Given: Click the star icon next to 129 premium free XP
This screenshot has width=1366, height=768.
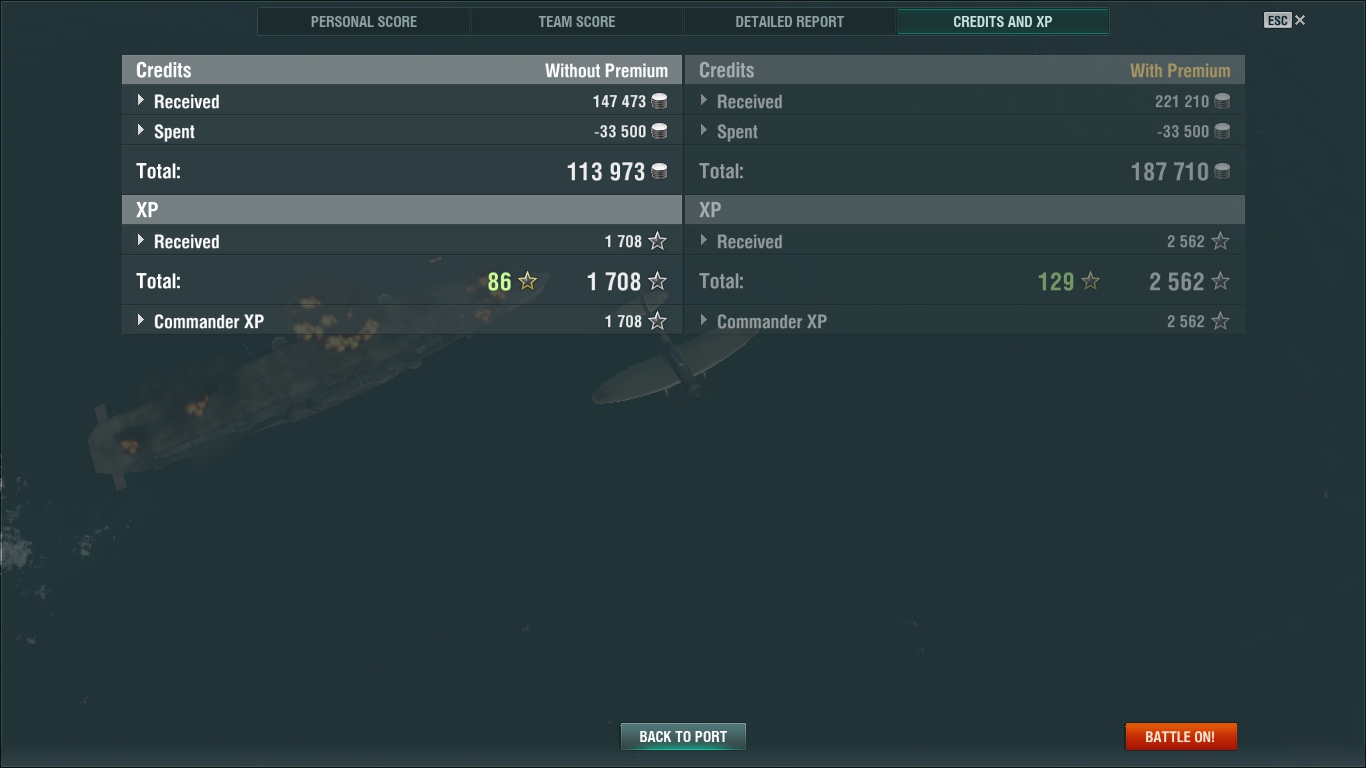Looking at the screenshot, I should coord(1090,282).
